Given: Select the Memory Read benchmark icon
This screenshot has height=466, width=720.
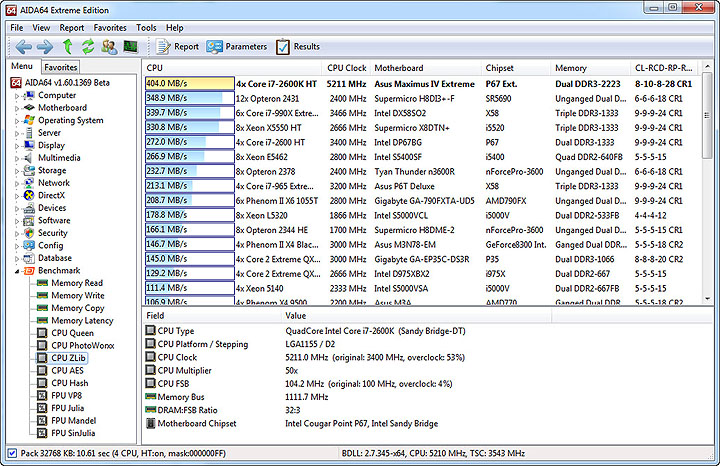Looking at the screenshot, I should (42, 283).
